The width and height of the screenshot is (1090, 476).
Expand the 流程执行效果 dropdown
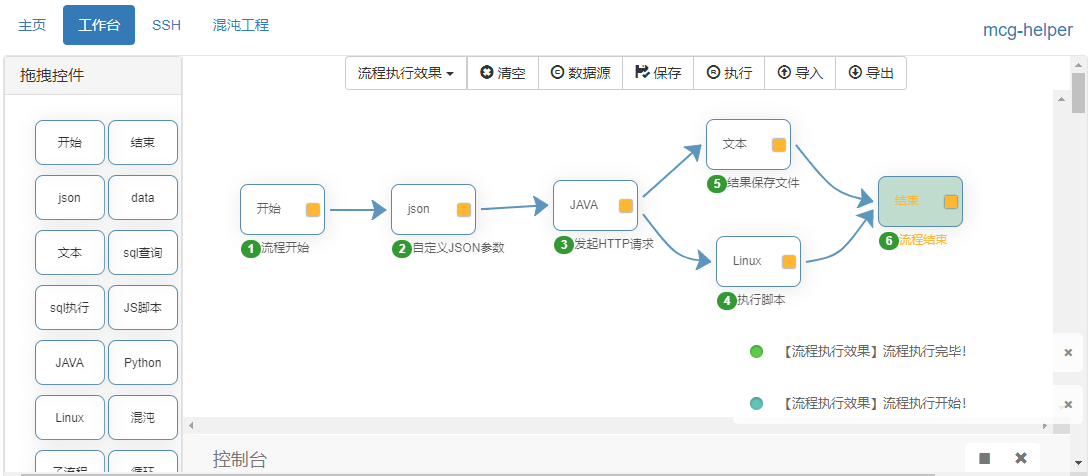coord(406,73)
